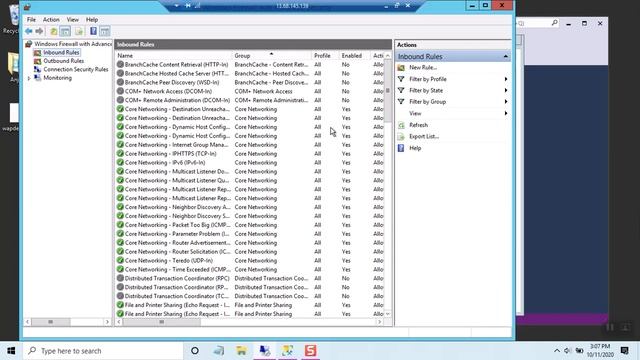Show hidden tray icons chevron
Viewport: 640px width, 360px height.
pos(557,351)
